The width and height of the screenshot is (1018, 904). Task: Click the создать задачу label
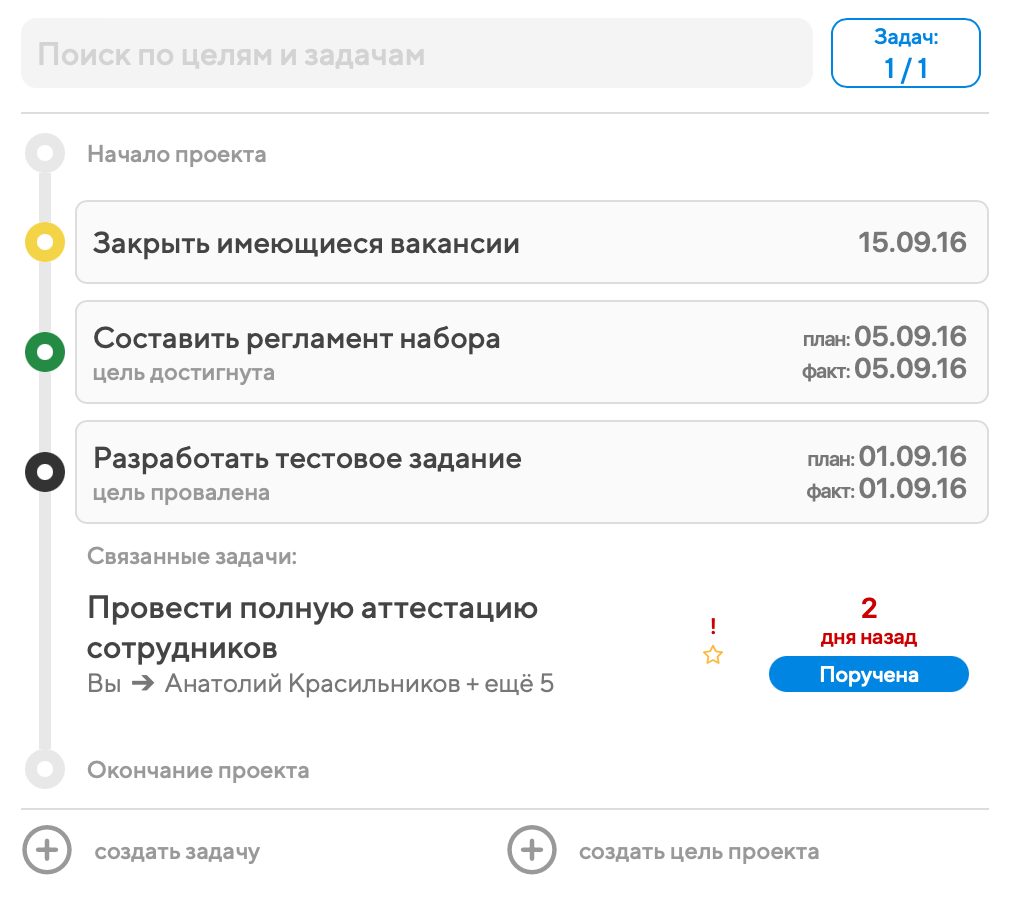coord(177,852)
